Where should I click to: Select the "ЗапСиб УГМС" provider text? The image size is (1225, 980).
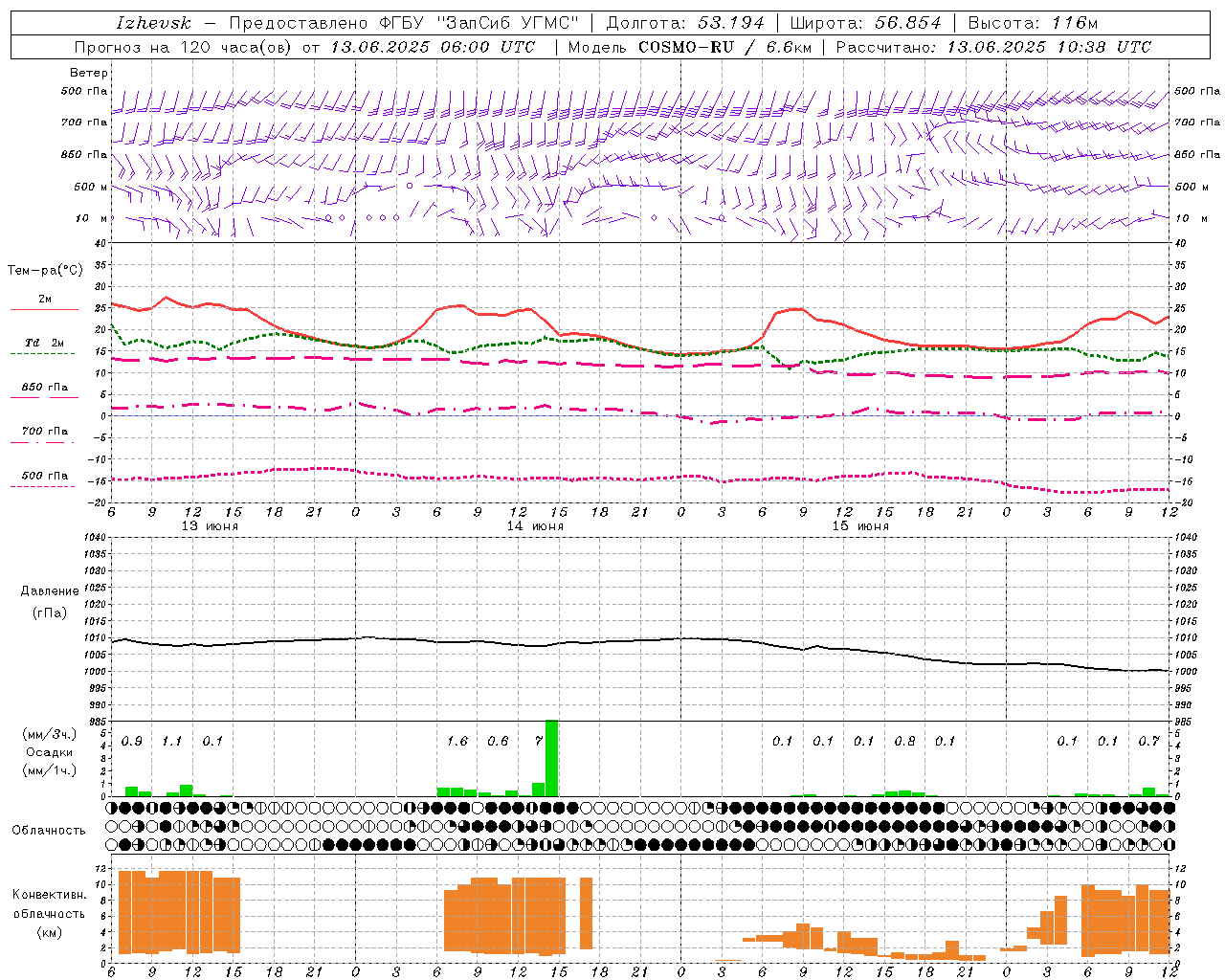click(508, 23)
